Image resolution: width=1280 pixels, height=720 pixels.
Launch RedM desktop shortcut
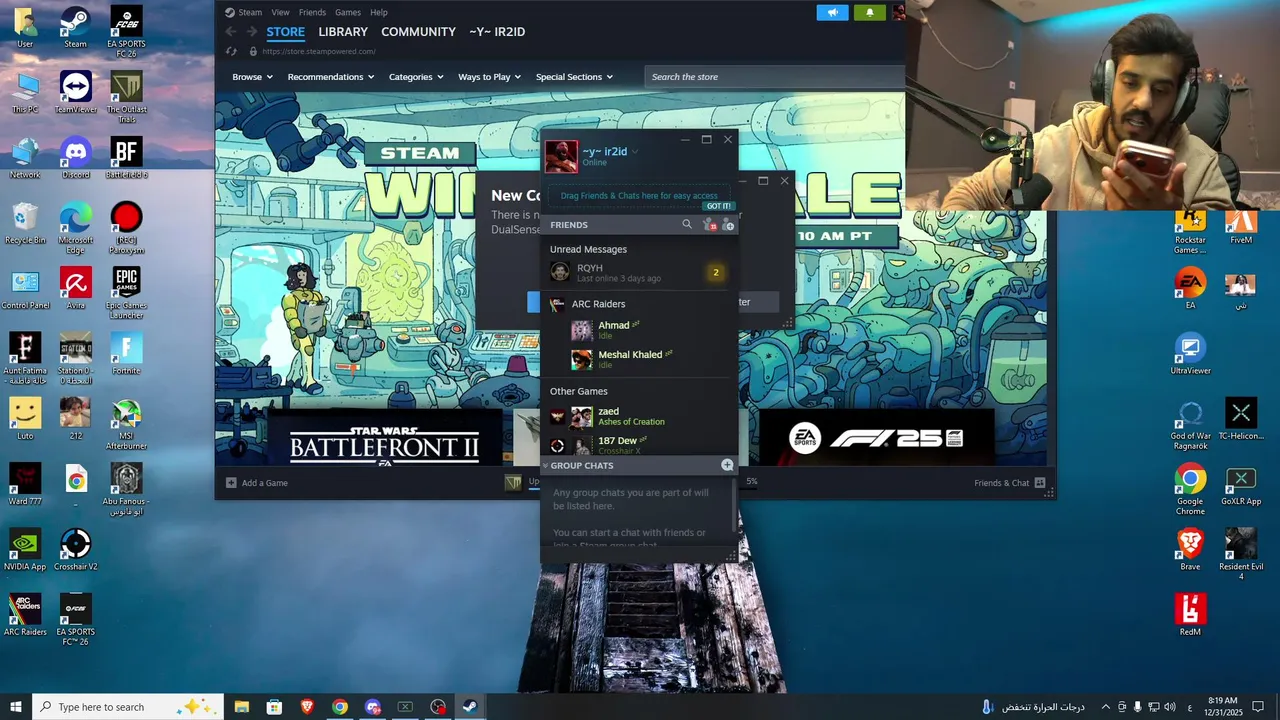1190,614
